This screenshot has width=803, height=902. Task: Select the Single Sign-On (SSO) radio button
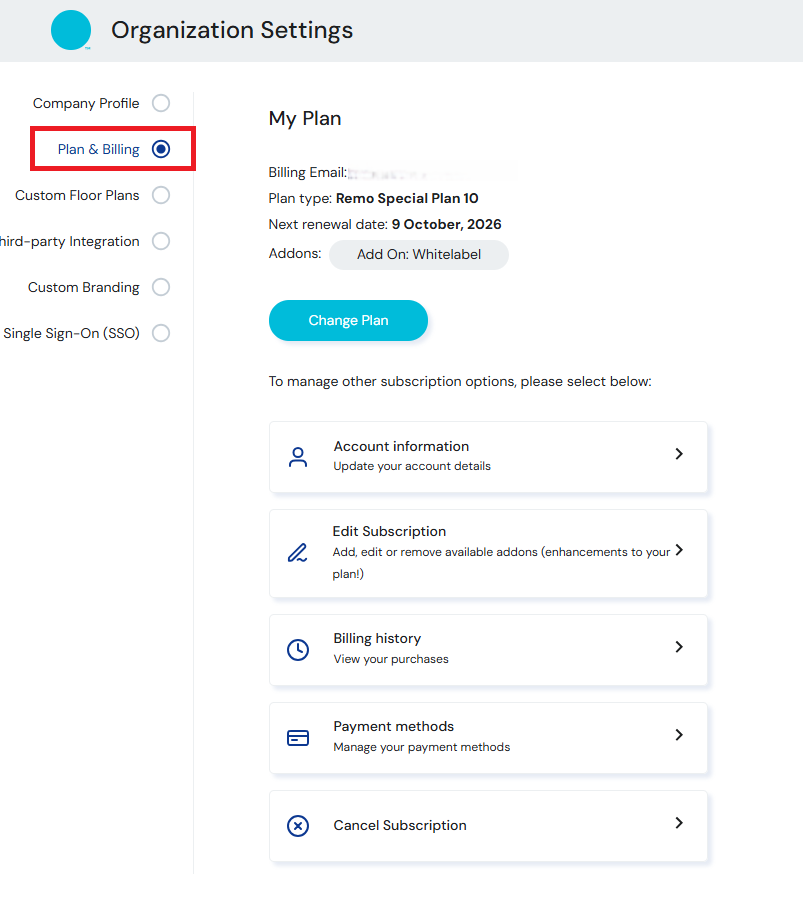[x=160, y=333]
